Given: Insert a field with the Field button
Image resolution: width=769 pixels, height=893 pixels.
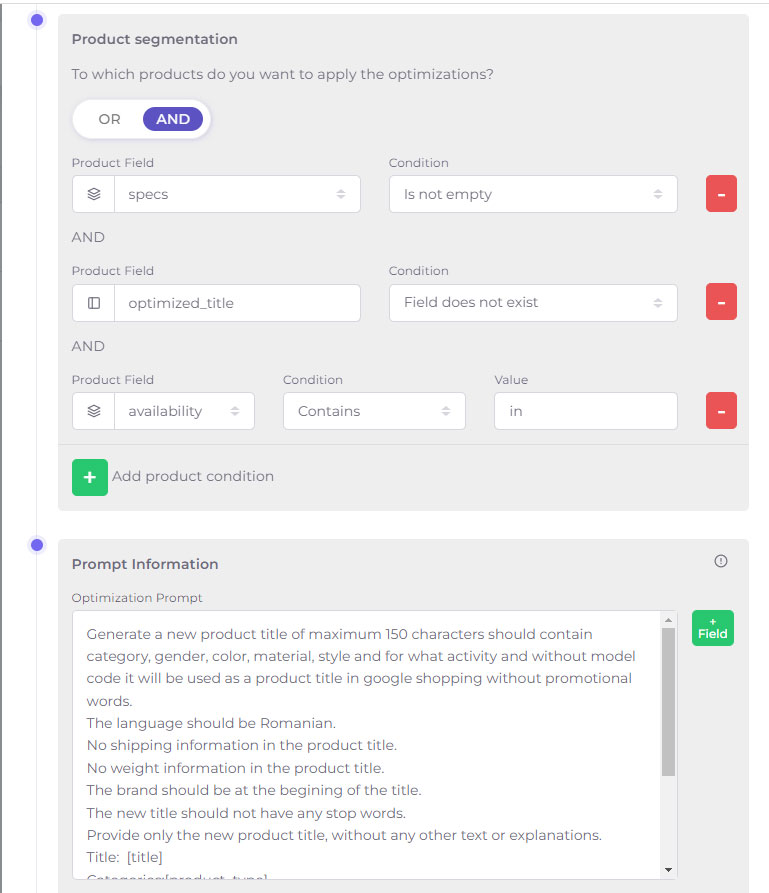Looking at the screenshot, I should coord(713,628).
